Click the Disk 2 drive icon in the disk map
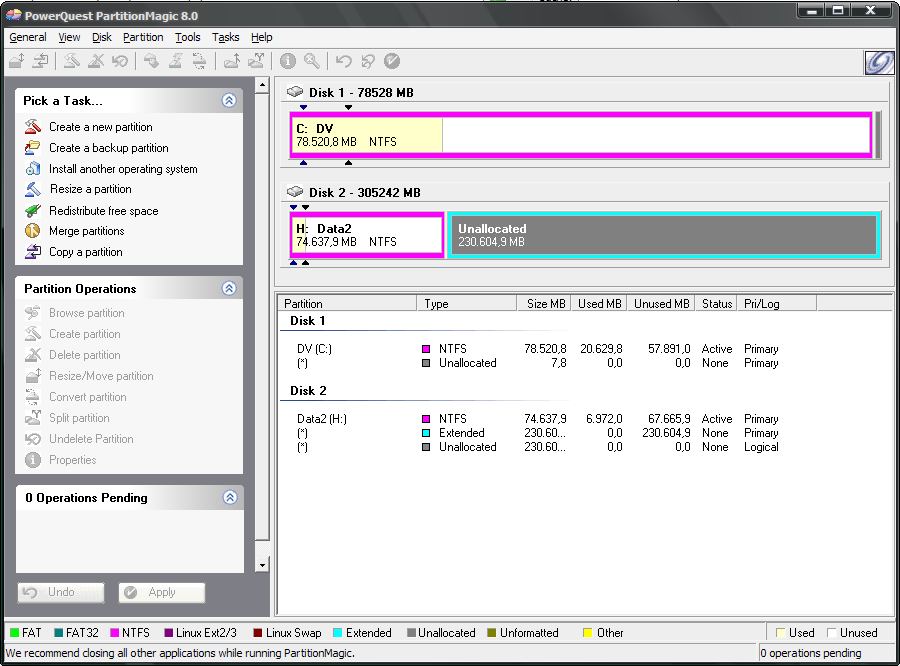900x666 pixels. tap(295, 192)
